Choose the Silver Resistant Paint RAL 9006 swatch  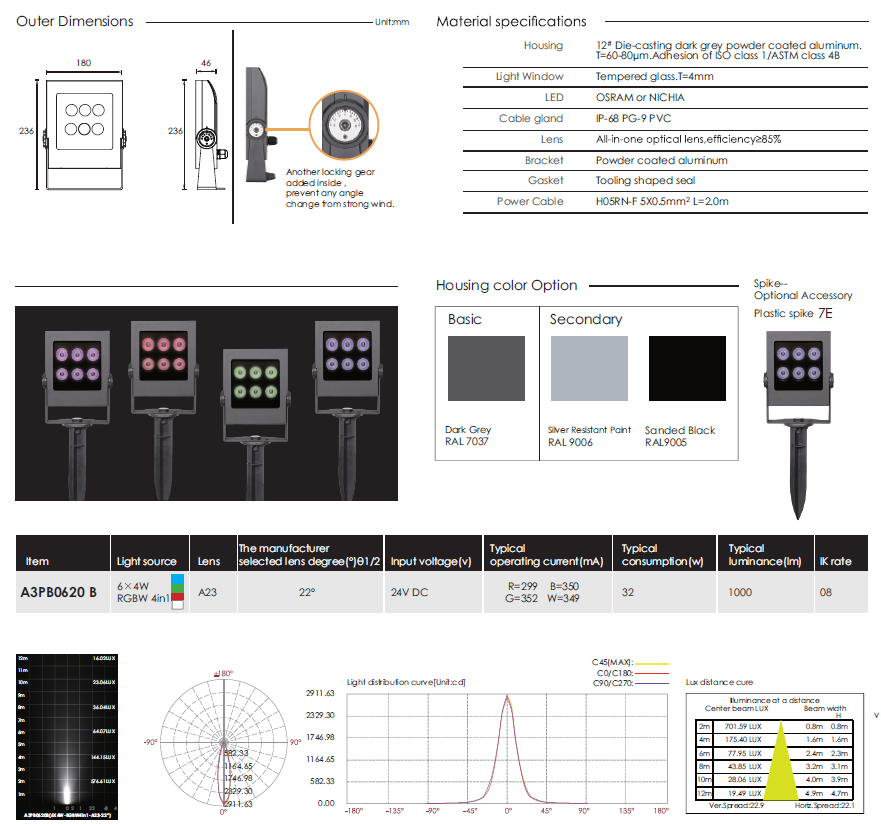589,370
